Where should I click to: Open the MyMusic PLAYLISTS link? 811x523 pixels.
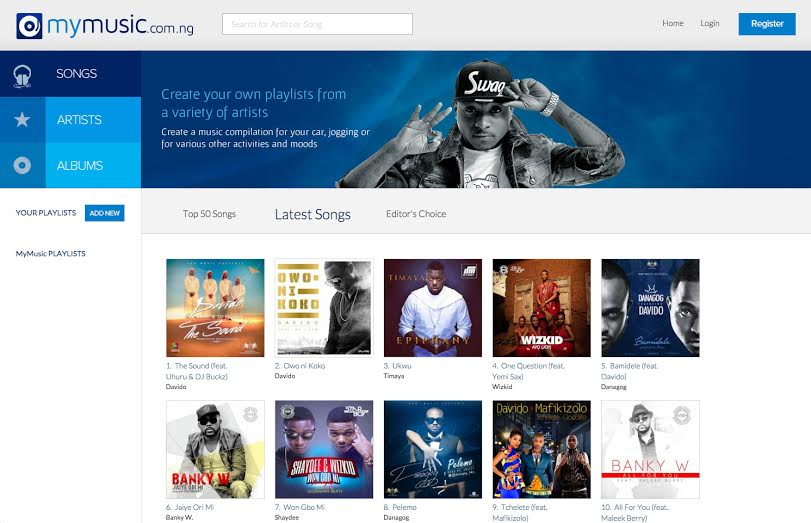(50, 254)
